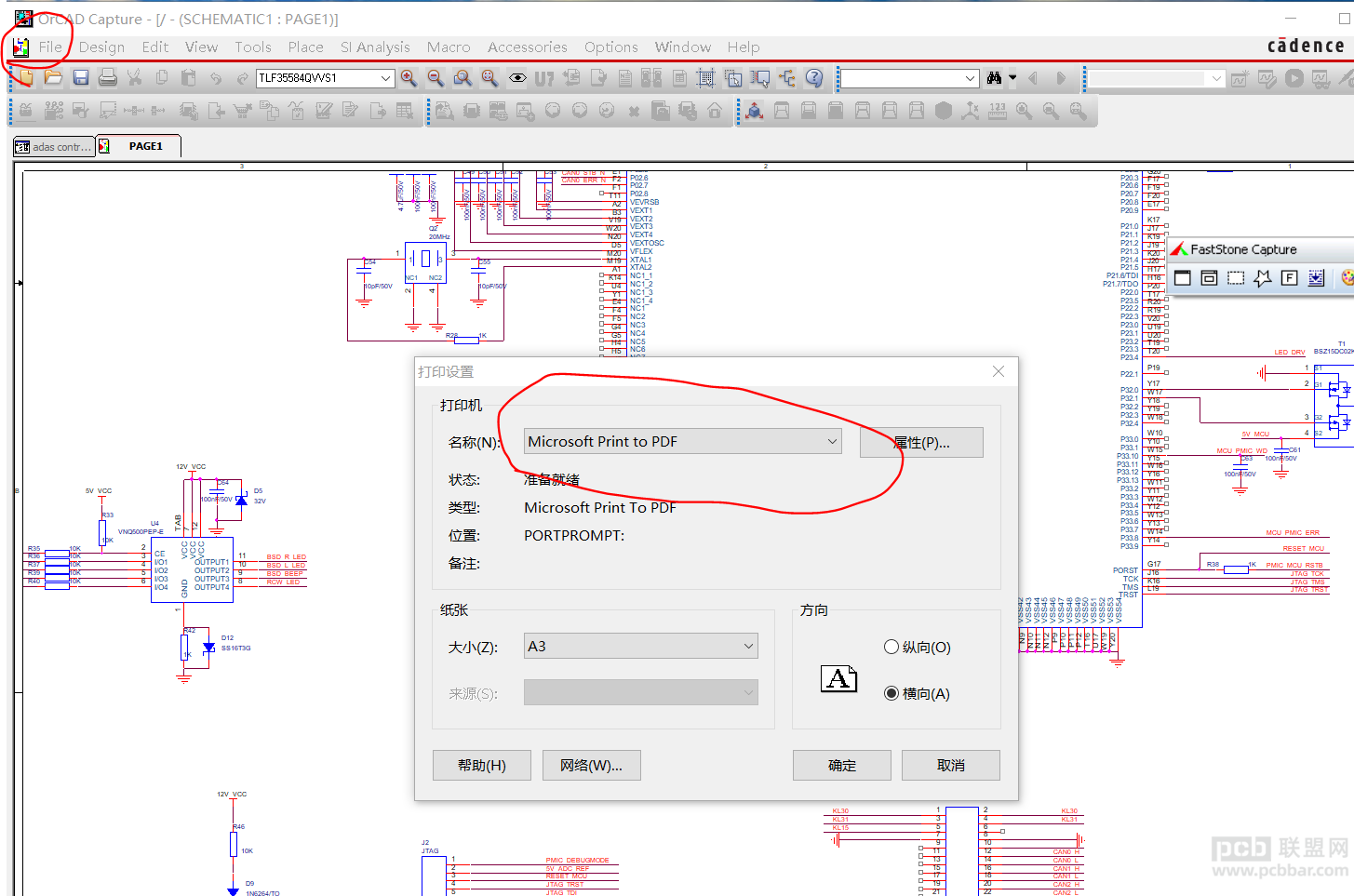Image resolution: width=1354 pixels, height=896 pixels.
Task: Click the 属性(P)... properties button
Action: click(x=921, y=442)
